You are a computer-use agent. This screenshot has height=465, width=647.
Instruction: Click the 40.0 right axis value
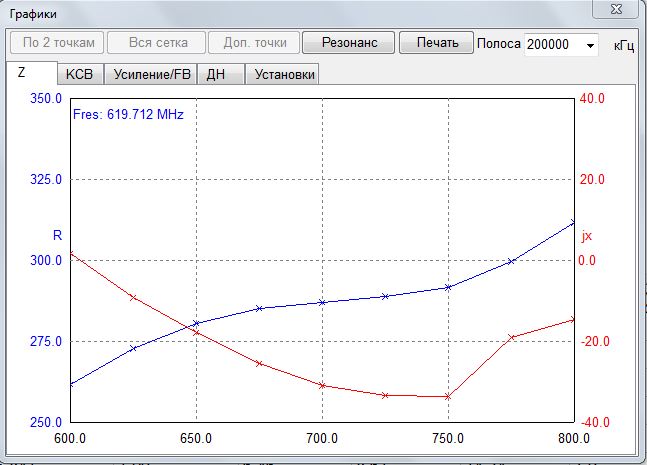(x=592, y=99)
